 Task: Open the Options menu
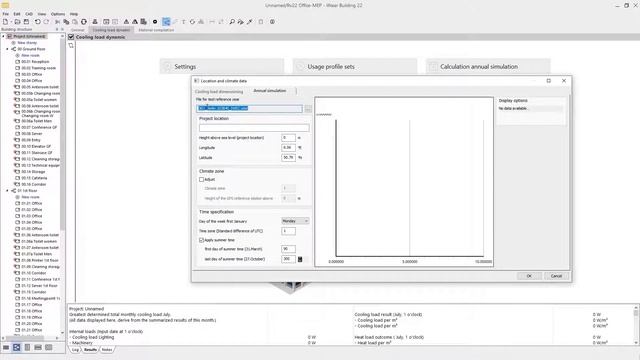pos(58,14)
